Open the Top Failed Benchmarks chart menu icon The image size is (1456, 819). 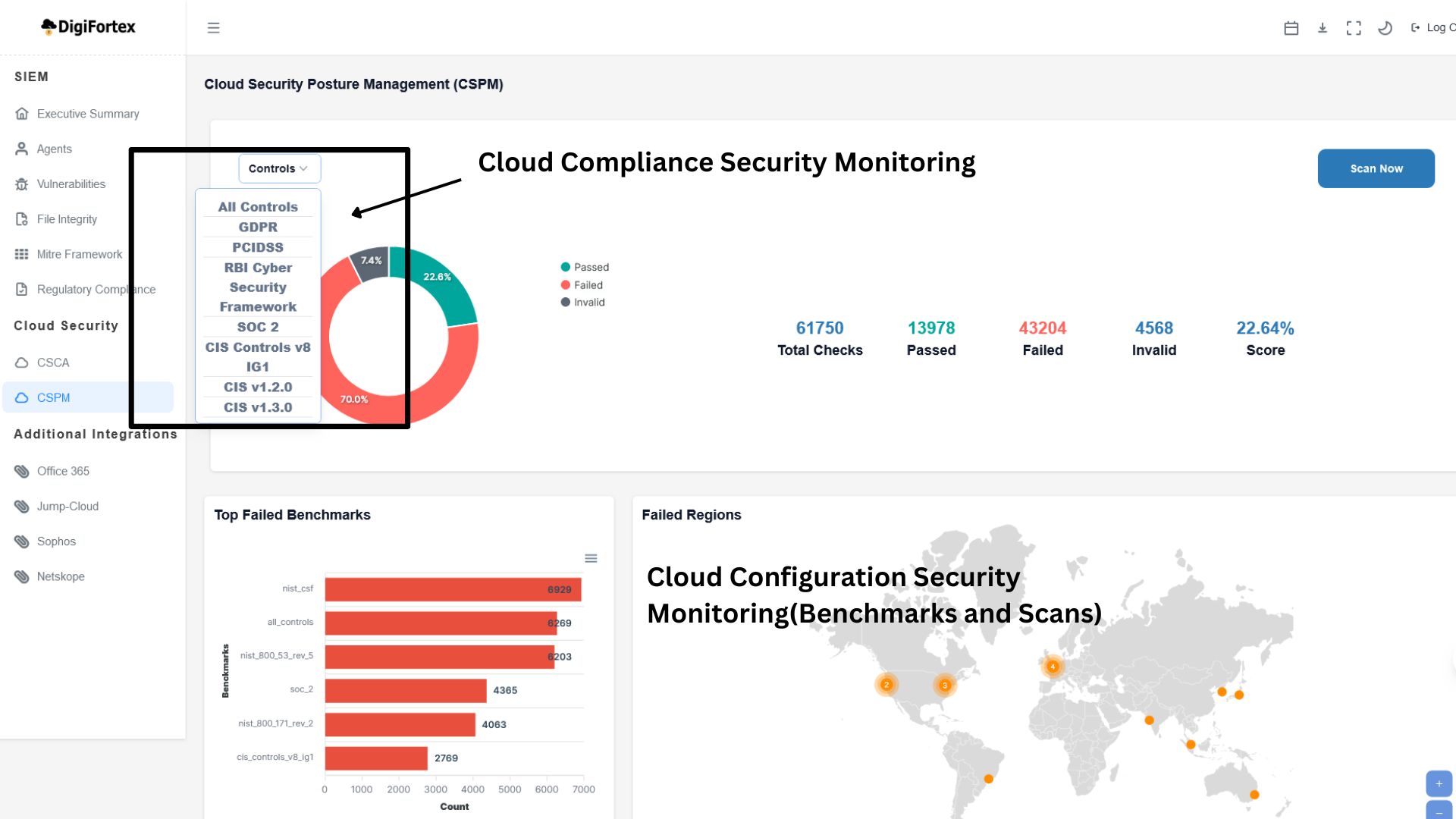point(591,558)
